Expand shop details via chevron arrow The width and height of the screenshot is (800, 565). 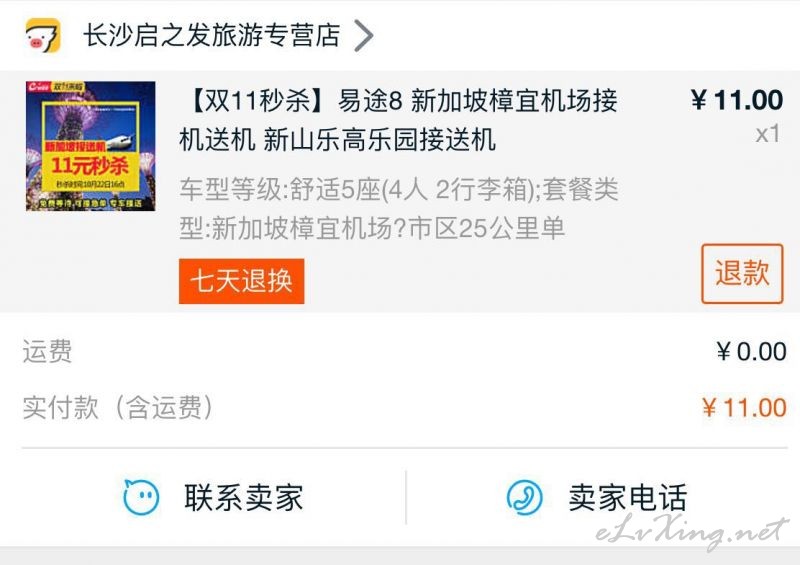(x=364, y=36)
